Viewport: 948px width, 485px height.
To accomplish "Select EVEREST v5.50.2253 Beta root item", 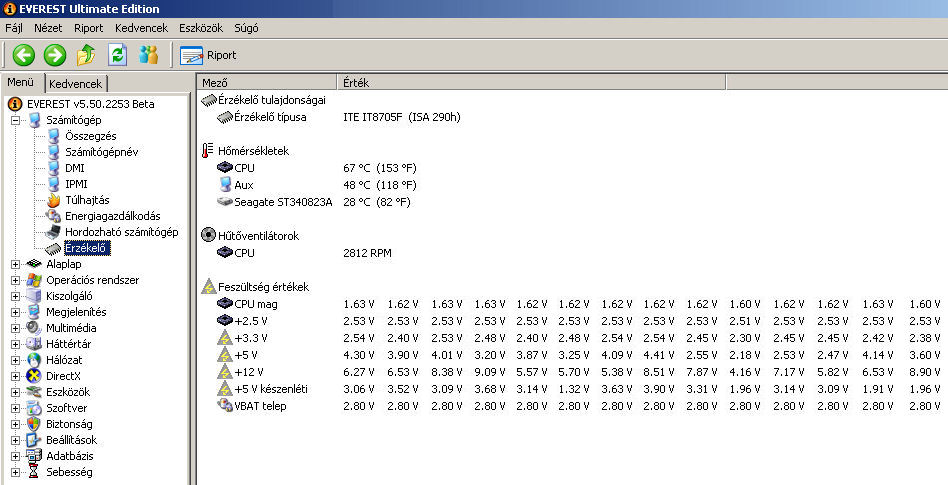I will [90, 104].
